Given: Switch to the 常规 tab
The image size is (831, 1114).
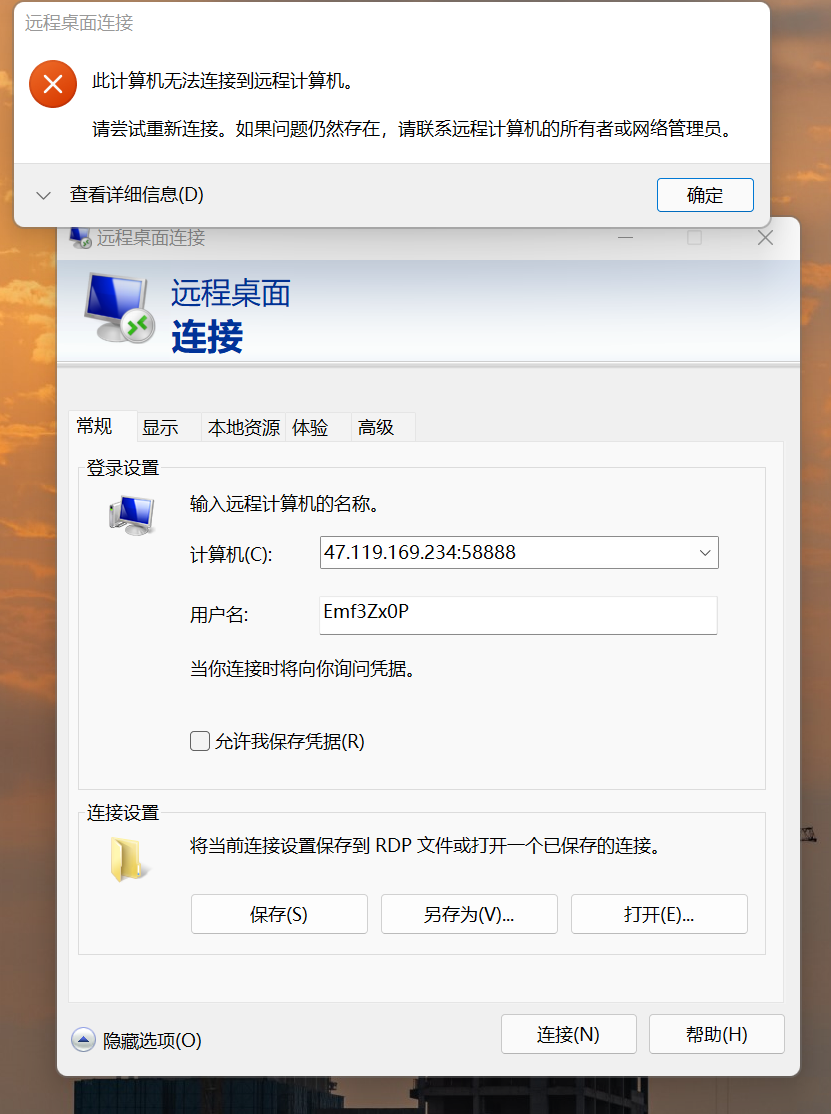Looking at the screenshot, I should point(102,426).
